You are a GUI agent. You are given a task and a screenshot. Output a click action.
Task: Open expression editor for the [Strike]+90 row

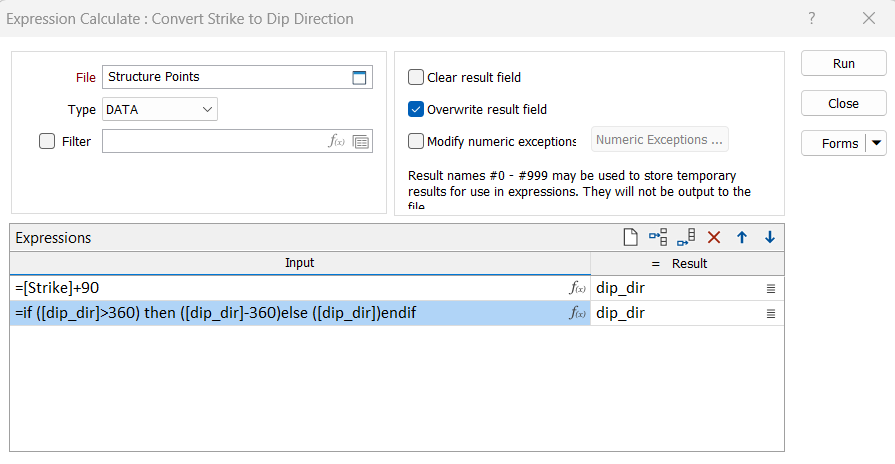pos(577,288)
